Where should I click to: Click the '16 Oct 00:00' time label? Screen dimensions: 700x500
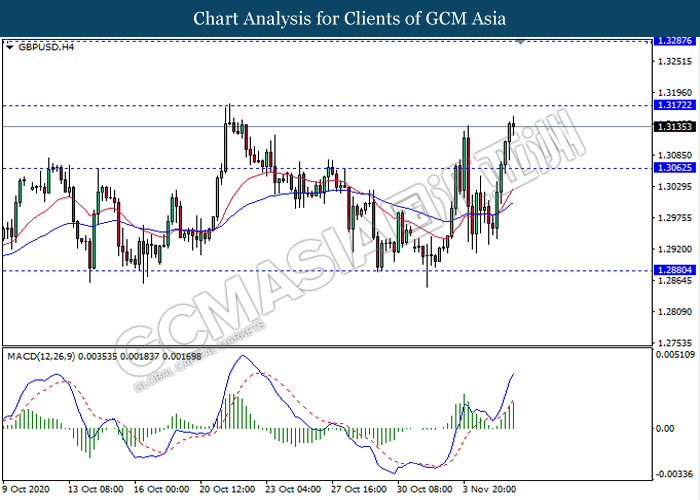pyautogui.click(x=162, y=489)
